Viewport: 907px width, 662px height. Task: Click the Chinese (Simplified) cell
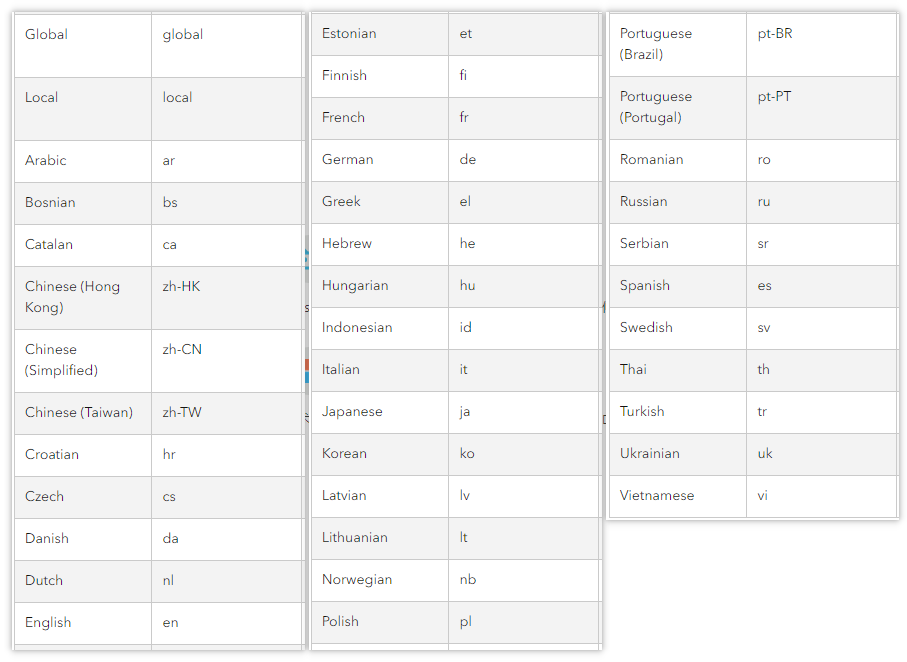(61, 360)
